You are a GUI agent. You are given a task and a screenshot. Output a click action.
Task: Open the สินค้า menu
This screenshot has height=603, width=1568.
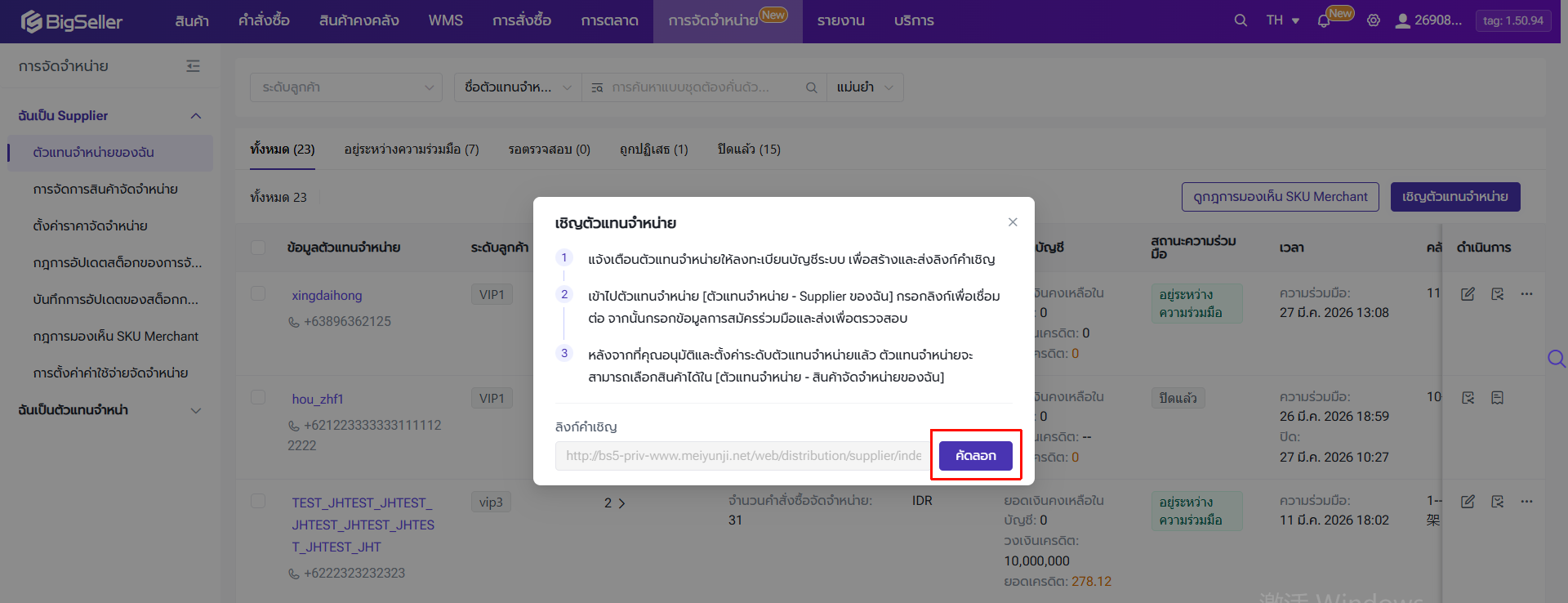coord(192,20)
